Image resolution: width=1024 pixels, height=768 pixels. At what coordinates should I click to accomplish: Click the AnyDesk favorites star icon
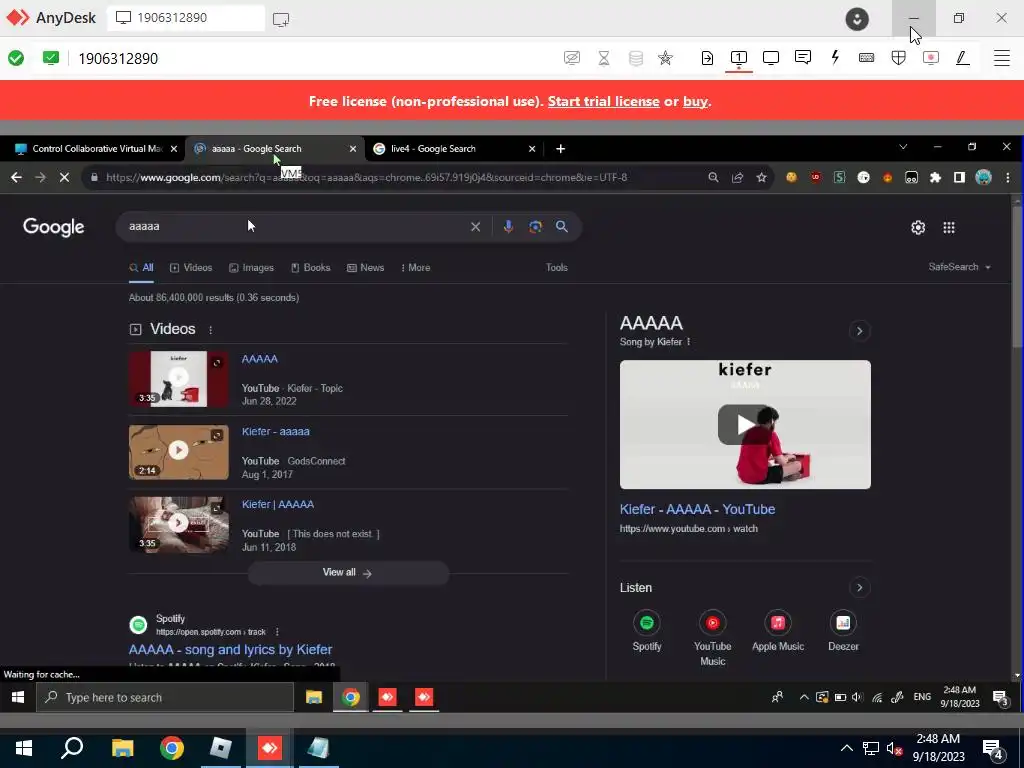click(x=665, y=58)
